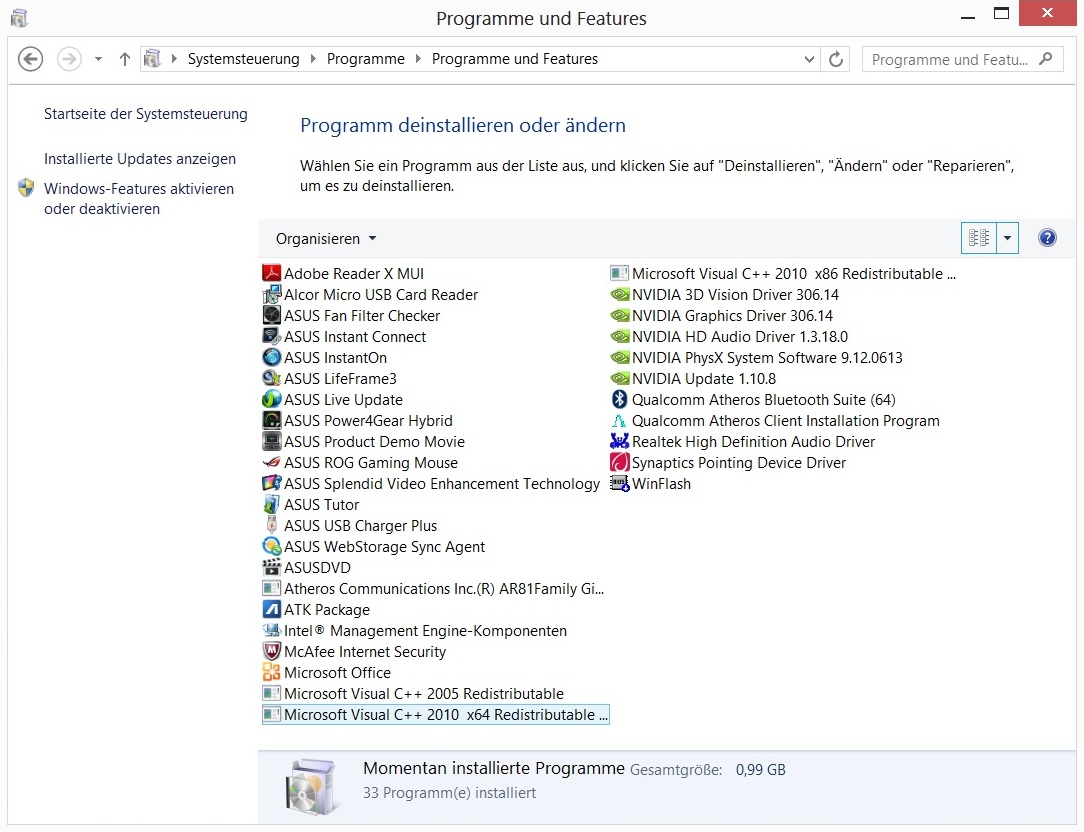Click the Systemsteuerung breadcrumb
Screen dimensions: 1084x832
coord(243,59)
